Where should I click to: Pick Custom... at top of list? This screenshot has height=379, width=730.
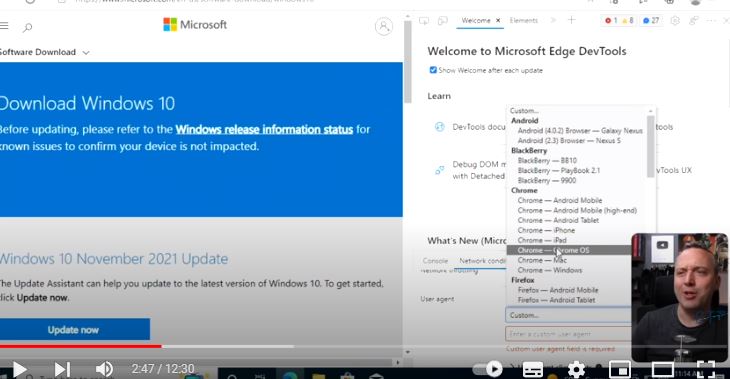pyautogui.click(x=524, y=111)
